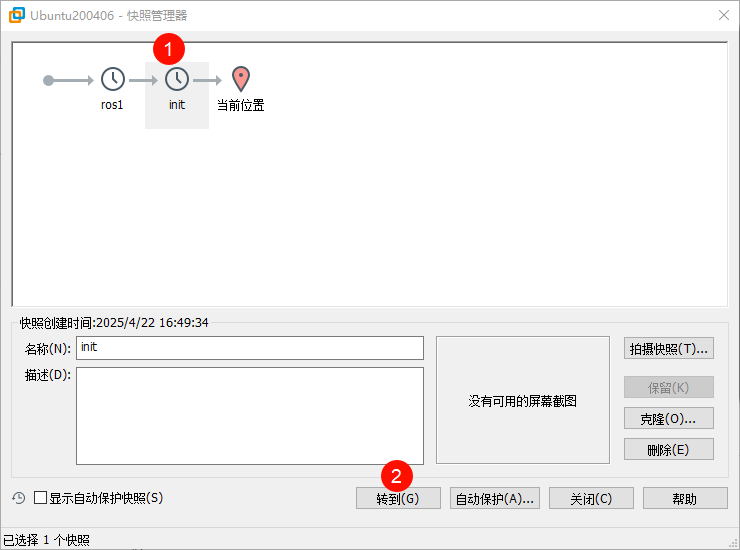Click the 描述(D): label

click(48, 375)
